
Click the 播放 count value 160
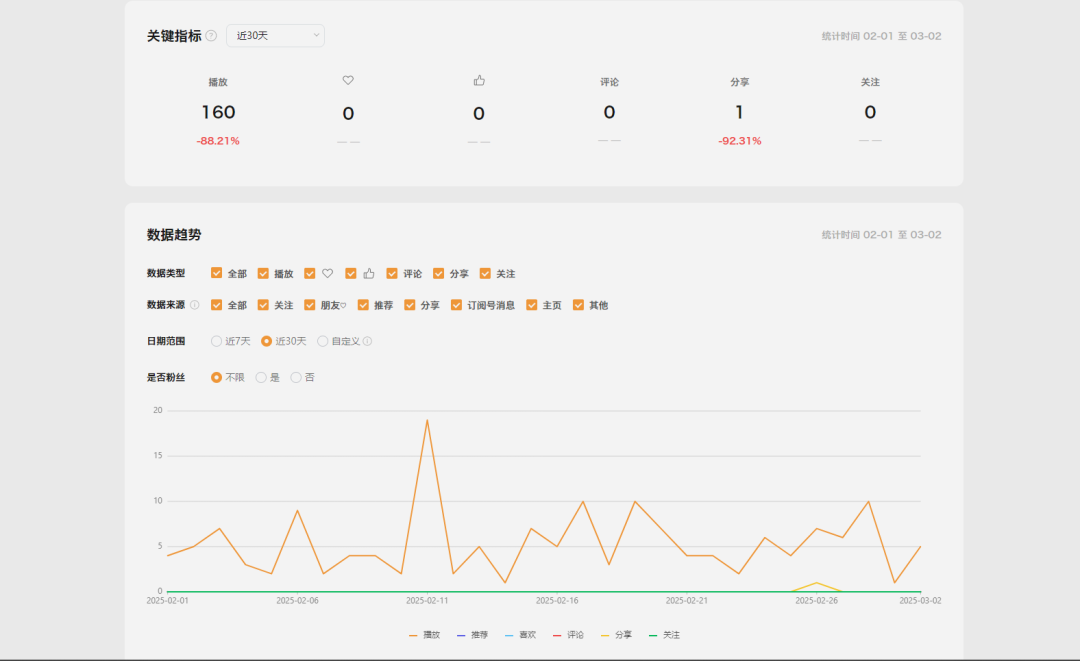click(x=218, y=112)
